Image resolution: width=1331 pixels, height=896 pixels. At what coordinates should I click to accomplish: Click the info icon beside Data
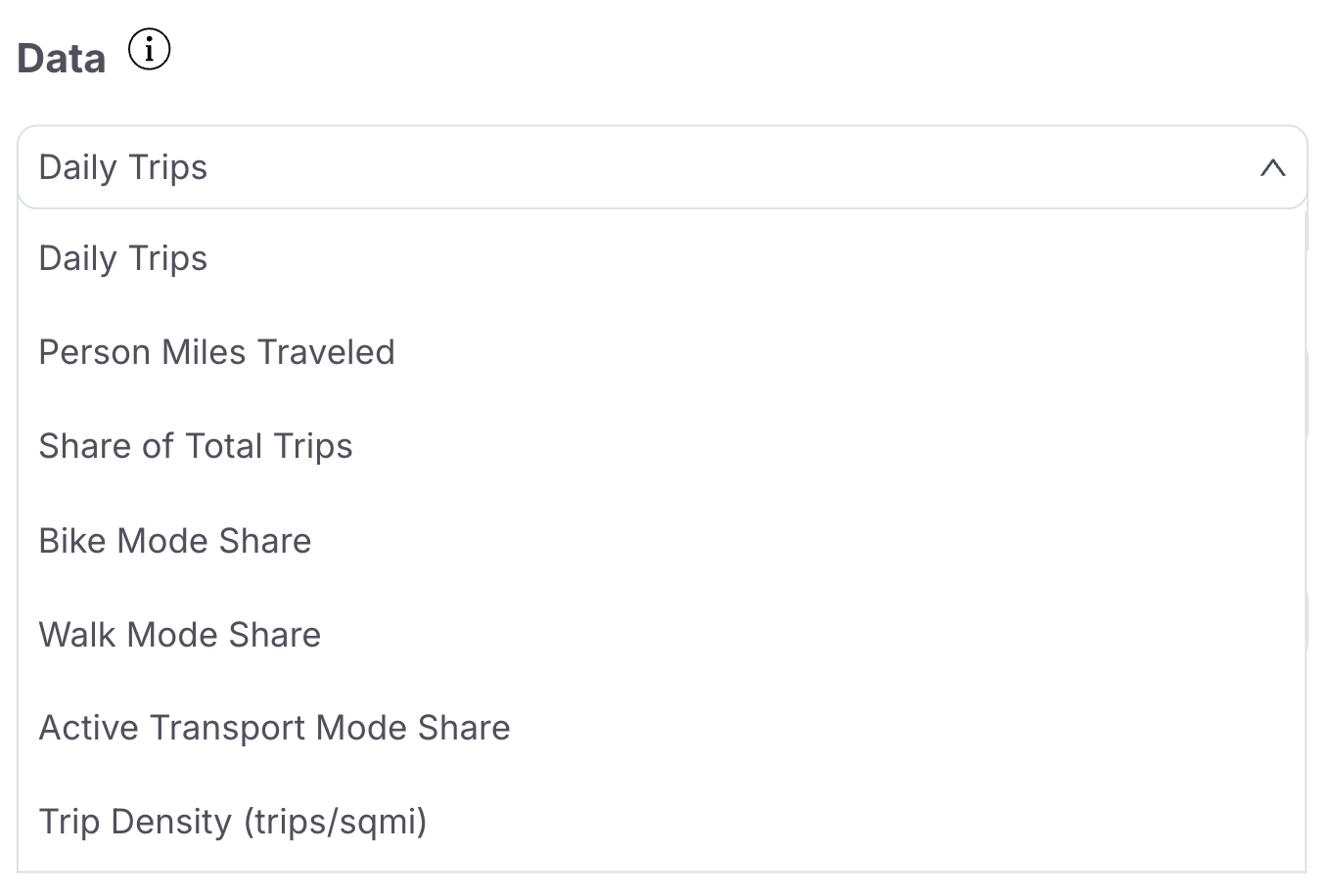(150, 49)
